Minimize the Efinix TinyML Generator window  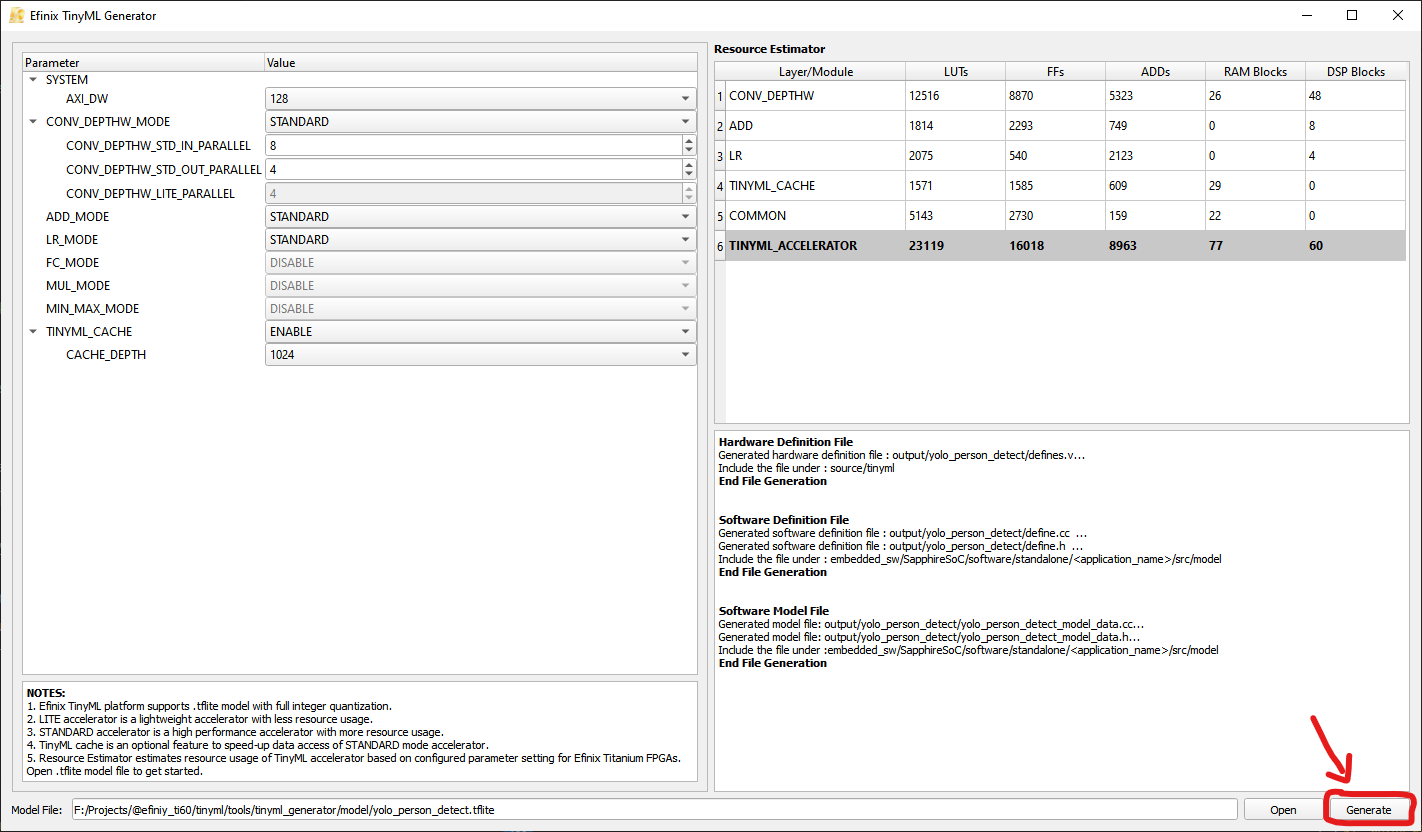click(x=1307, y=16)
